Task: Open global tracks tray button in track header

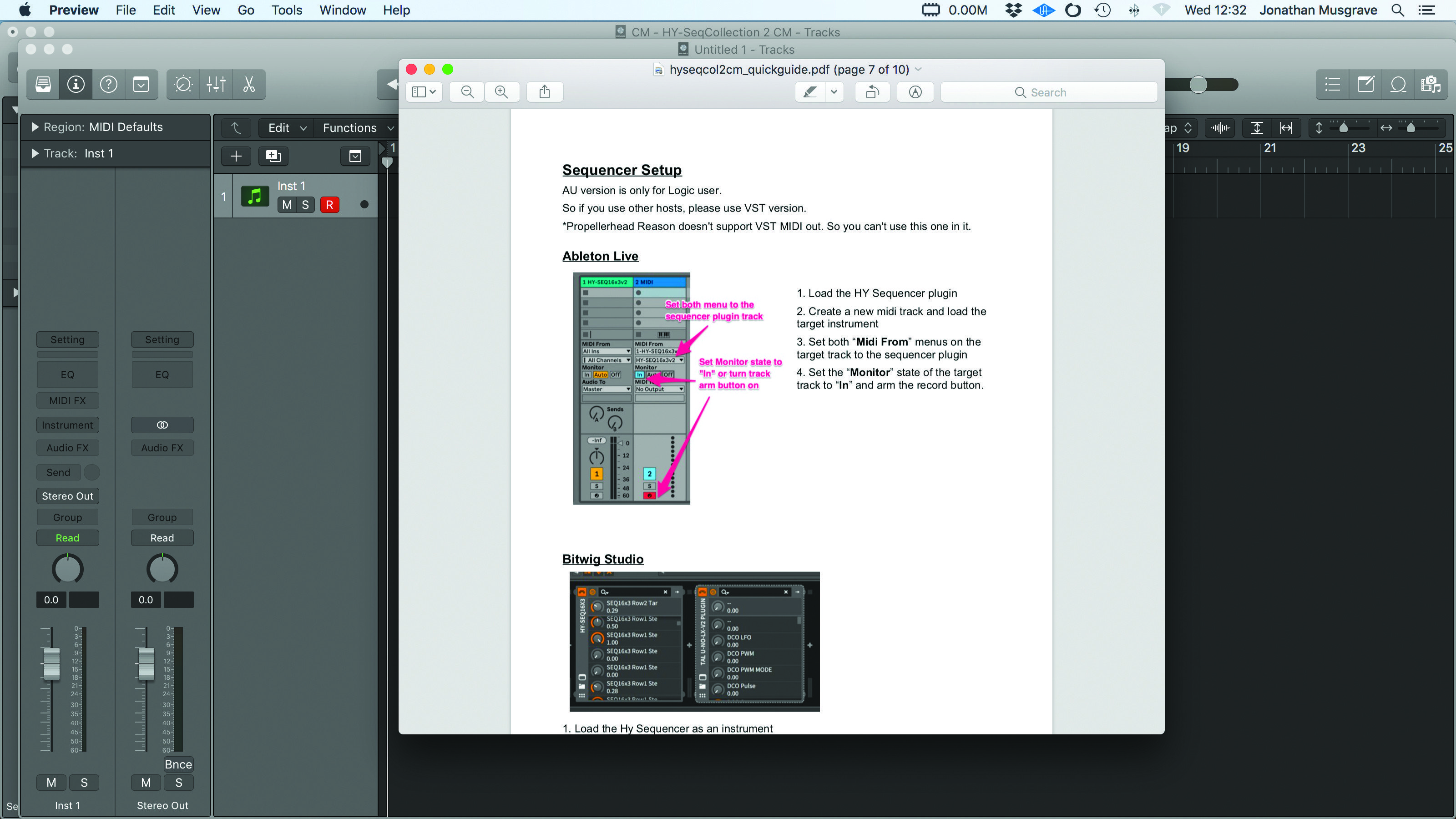Action: point(355,156)
